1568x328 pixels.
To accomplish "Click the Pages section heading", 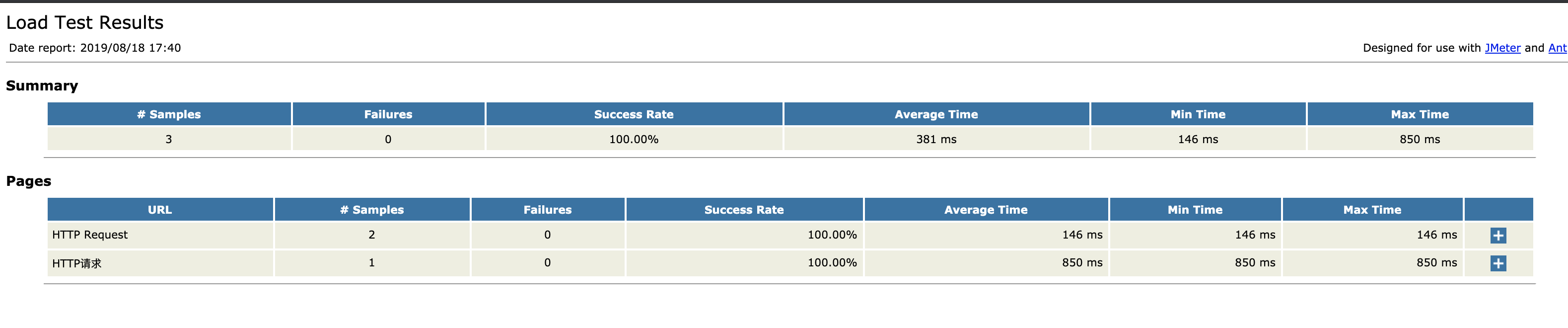I will pos(29,181).
